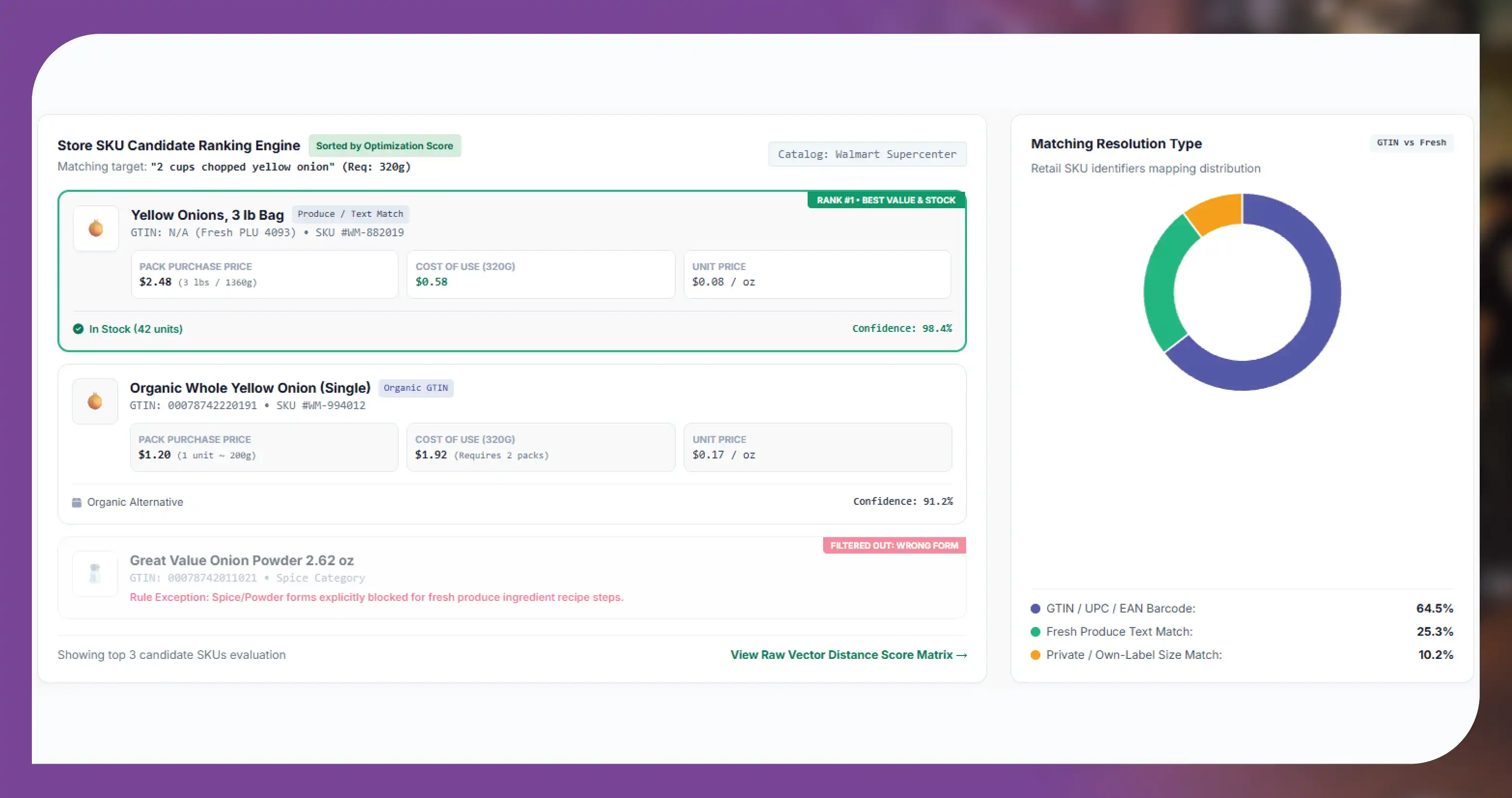Open View Raw Vector Distance Score Matrix link
1512x798 pixels.
click(848, 655)
